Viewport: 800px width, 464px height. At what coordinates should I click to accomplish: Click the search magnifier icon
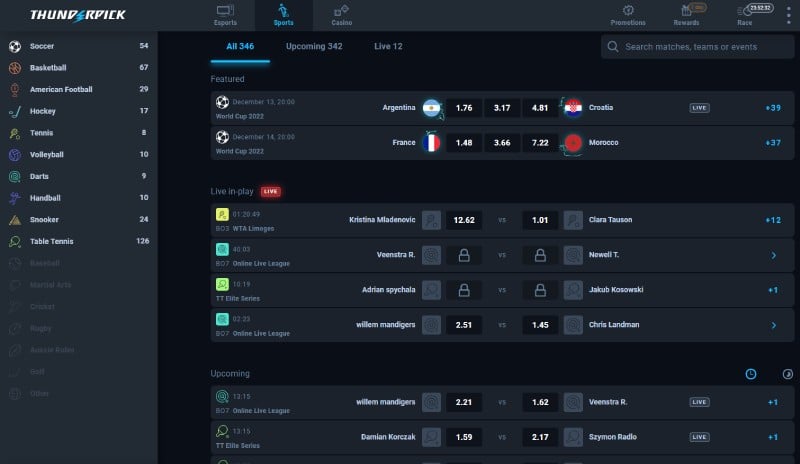[x=613, y=47]
